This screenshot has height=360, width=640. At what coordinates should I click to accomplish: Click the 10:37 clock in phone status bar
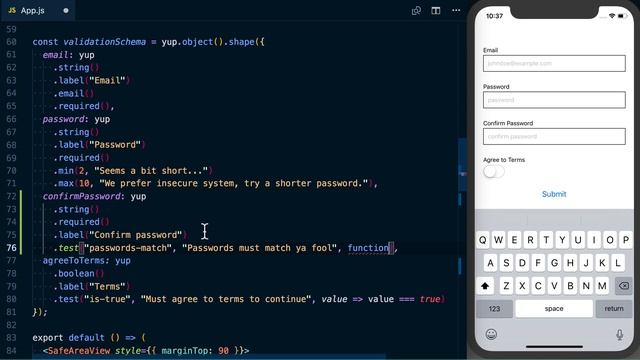pyautogui.click(x=494, y=16)
